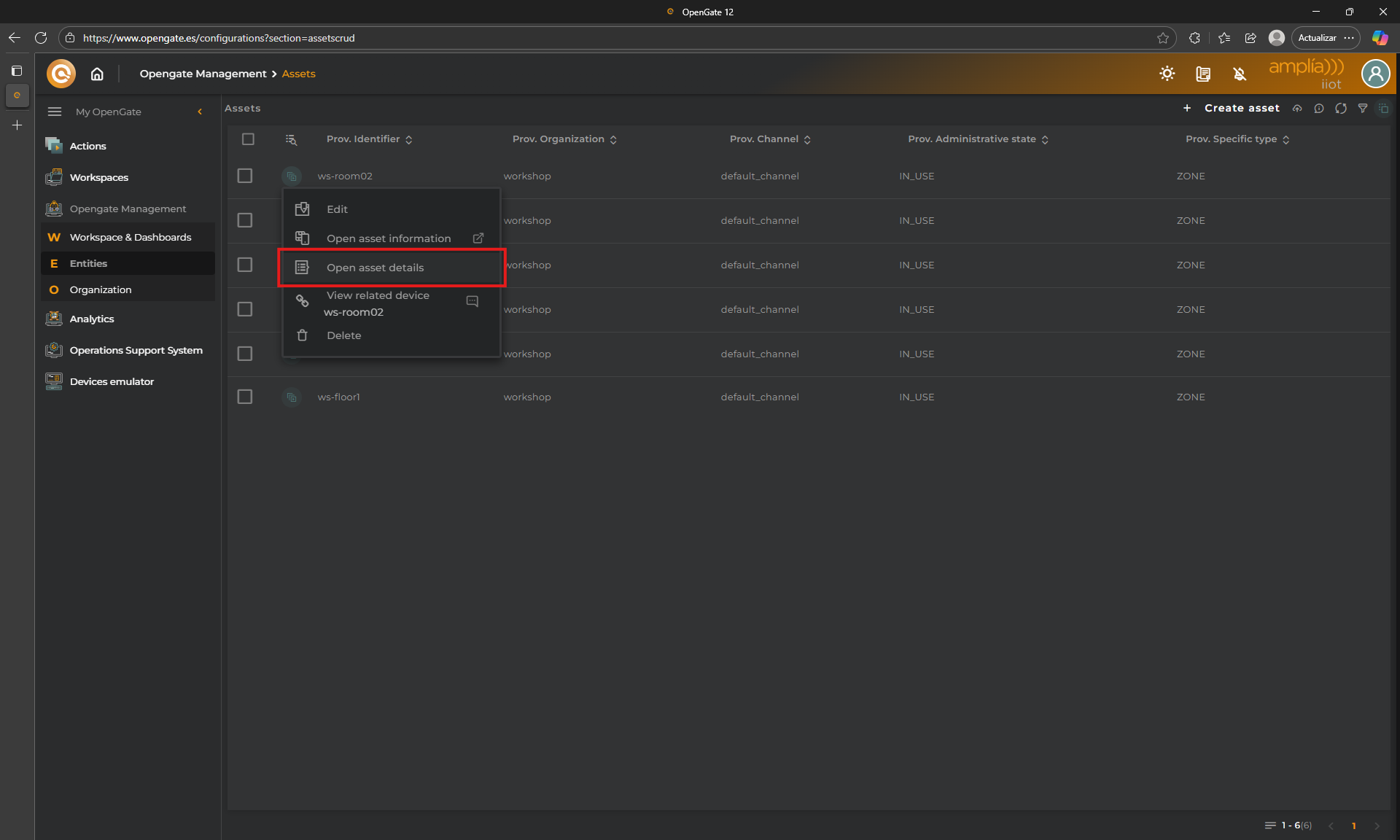Toggle the select-all header checkbox

coord(248,139)
